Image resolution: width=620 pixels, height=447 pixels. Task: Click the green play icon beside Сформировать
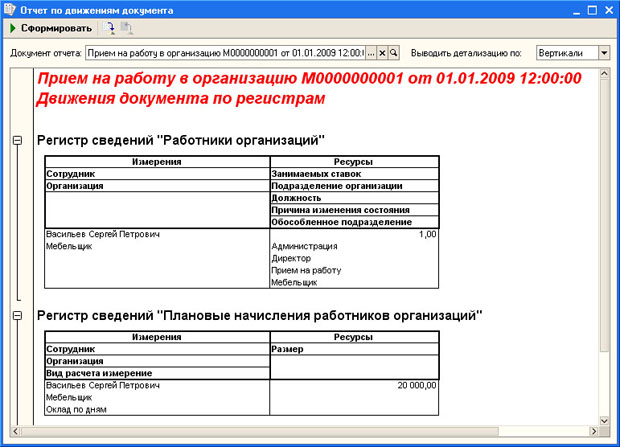[x=13, y=28]
